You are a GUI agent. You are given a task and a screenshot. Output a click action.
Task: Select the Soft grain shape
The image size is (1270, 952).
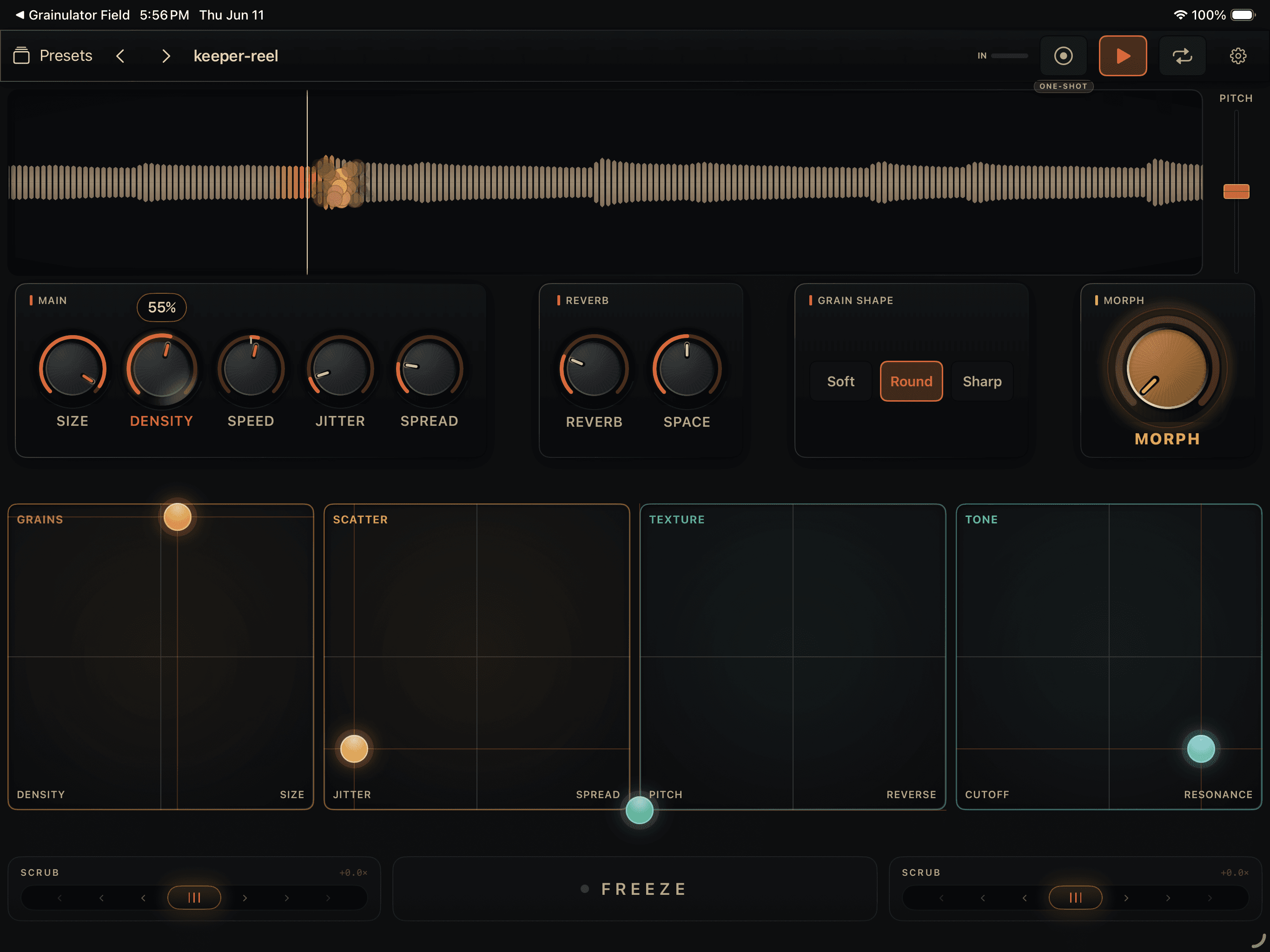pos(840,381)
